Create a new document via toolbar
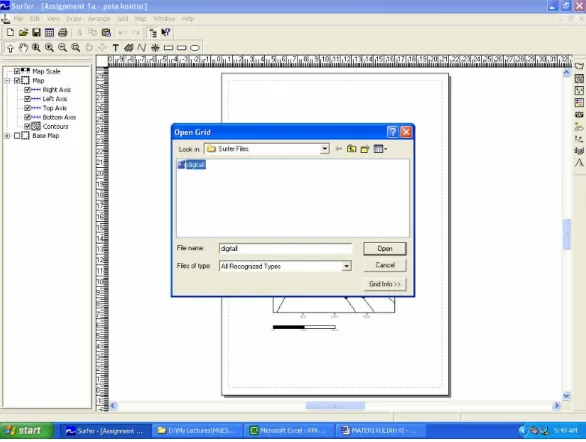This screenshot has width=586, height=442. coord(10,33)
